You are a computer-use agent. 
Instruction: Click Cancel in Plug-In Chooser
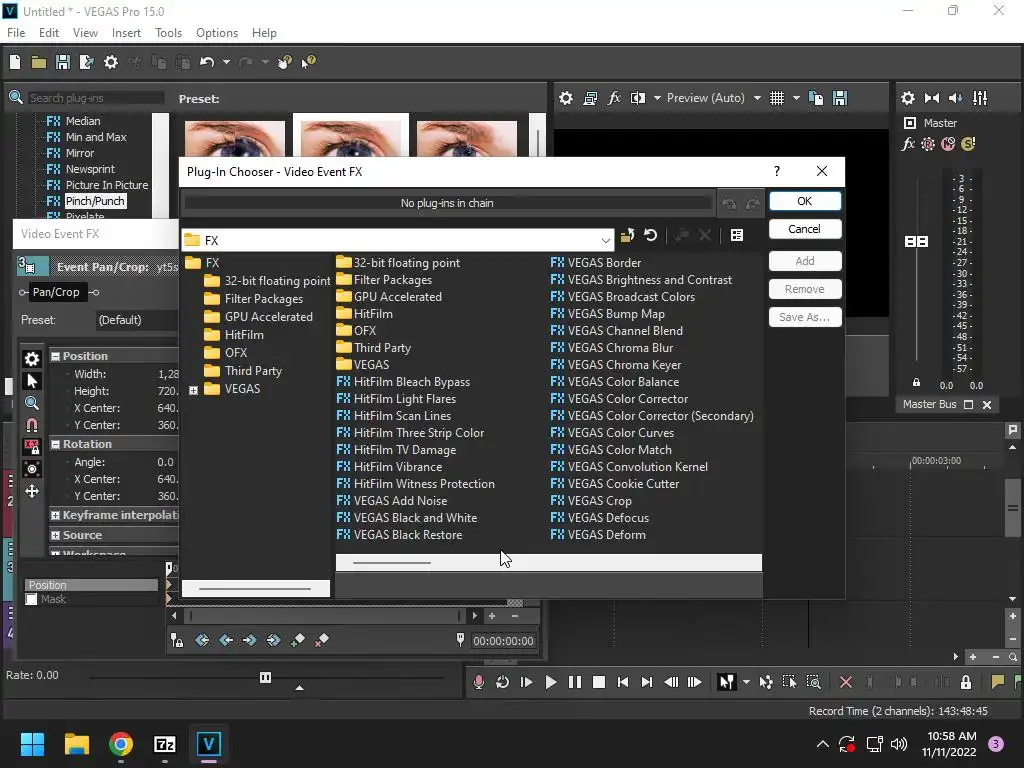pos(805,229)
